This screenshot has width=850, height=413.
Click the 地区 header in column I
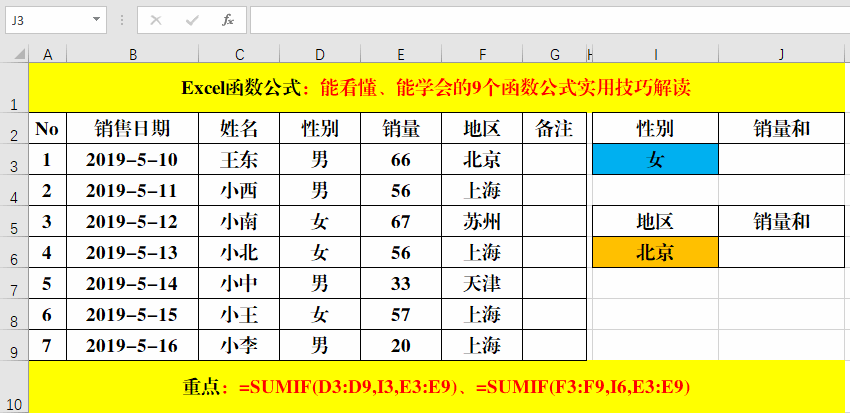(x=656, y=221)
